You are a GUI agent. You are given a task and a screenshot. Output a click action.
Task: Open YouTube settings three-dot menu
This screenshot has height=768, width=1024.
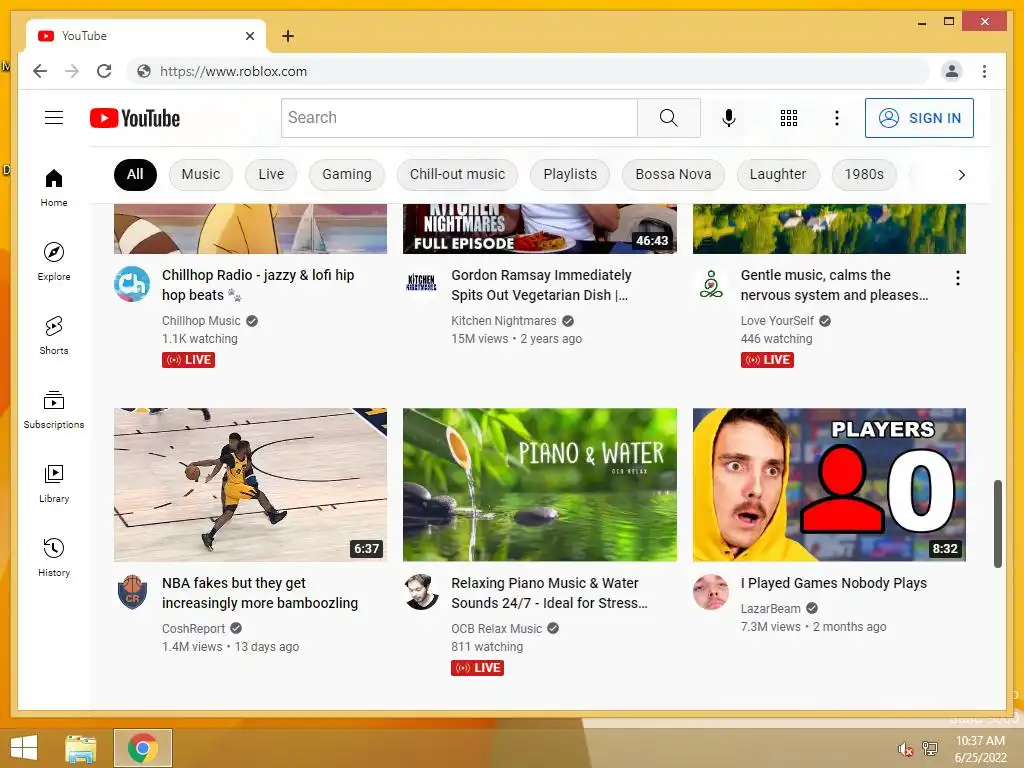[x=837, y=118]
